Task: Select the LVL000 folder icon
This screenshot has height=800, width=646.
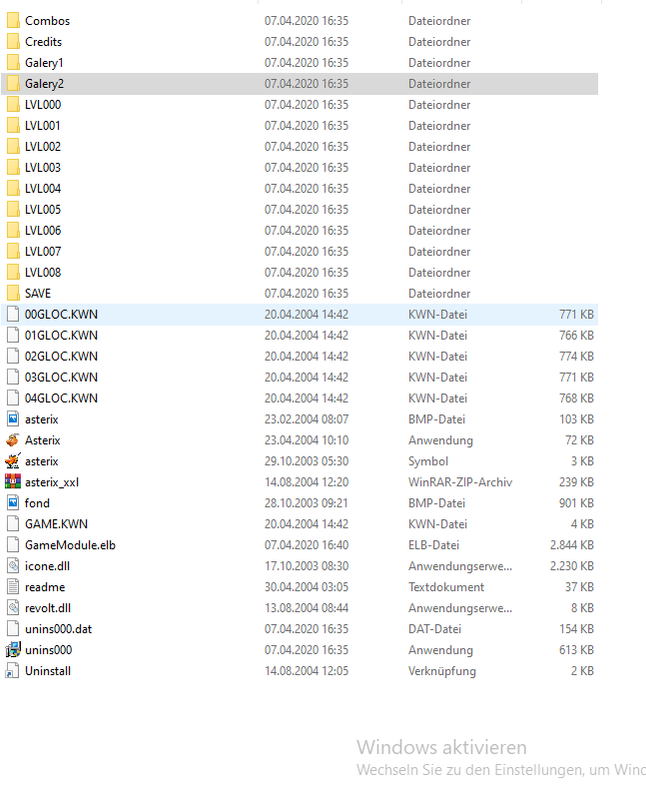Action: tap(13, 105)
